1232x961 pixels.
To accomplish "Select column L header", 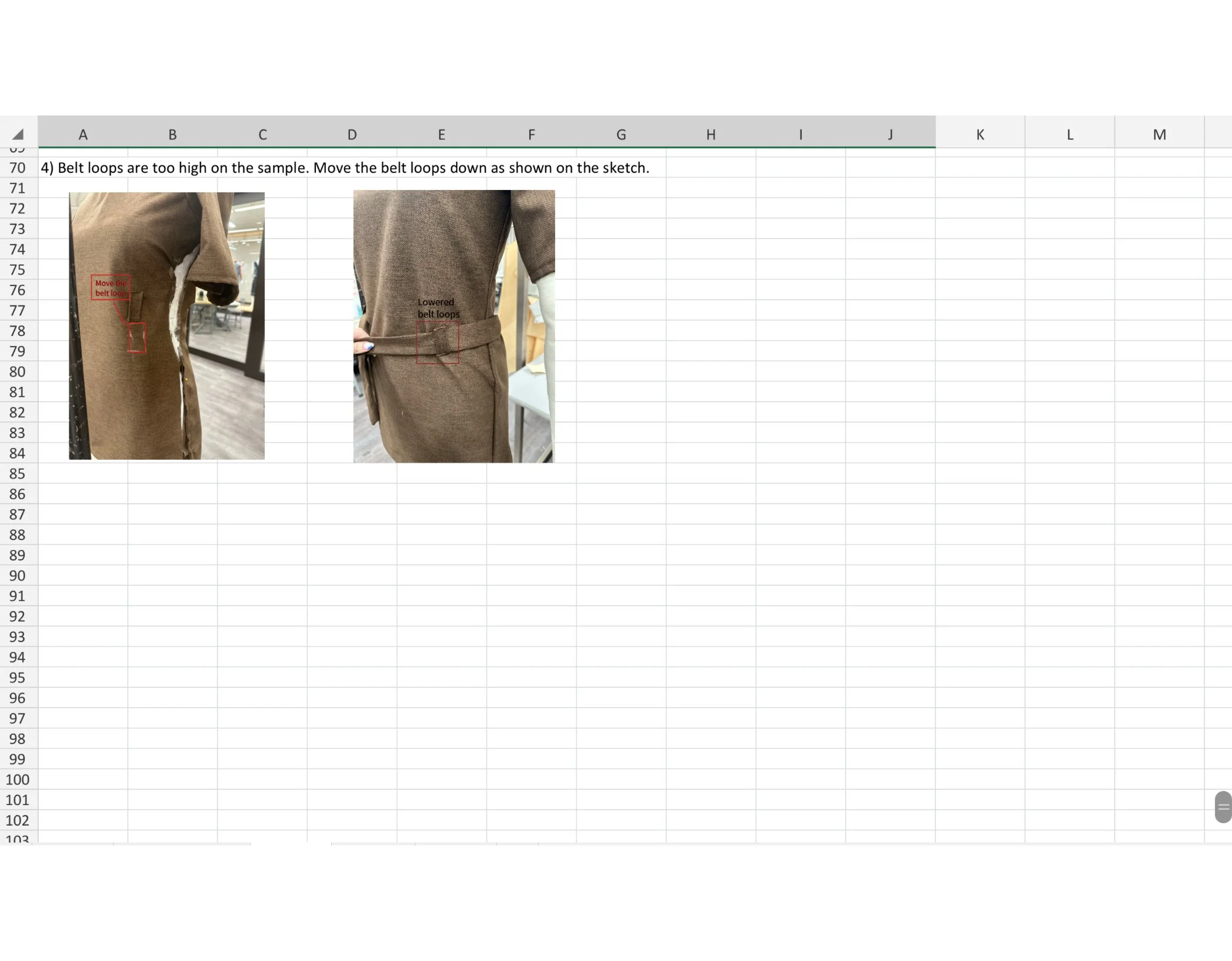I will (1069, 134).
